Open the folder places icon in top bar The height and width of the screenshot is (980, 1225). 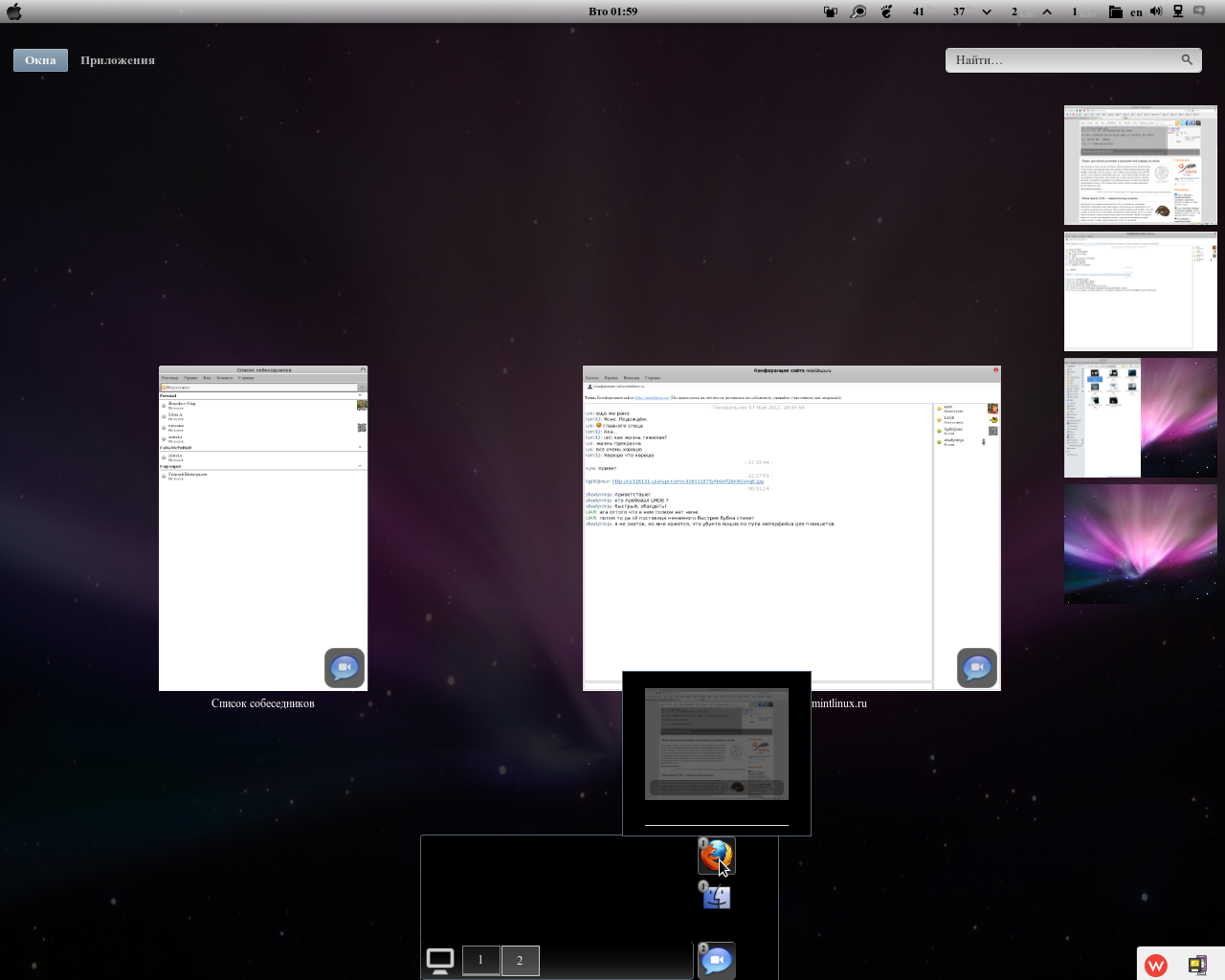click(1116, 11)
